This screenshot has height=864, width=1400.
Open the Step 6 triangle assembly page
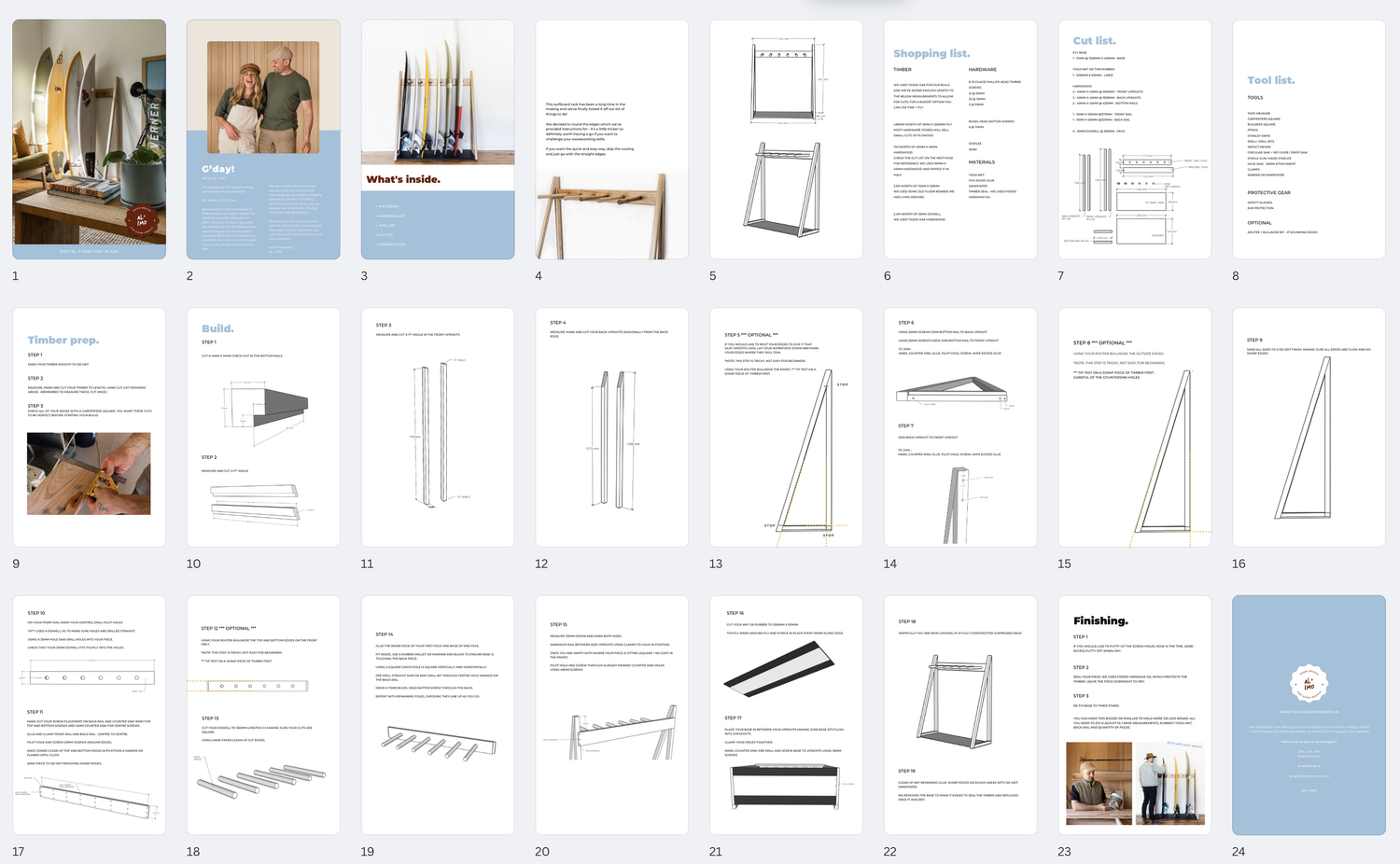click(959, 427)
